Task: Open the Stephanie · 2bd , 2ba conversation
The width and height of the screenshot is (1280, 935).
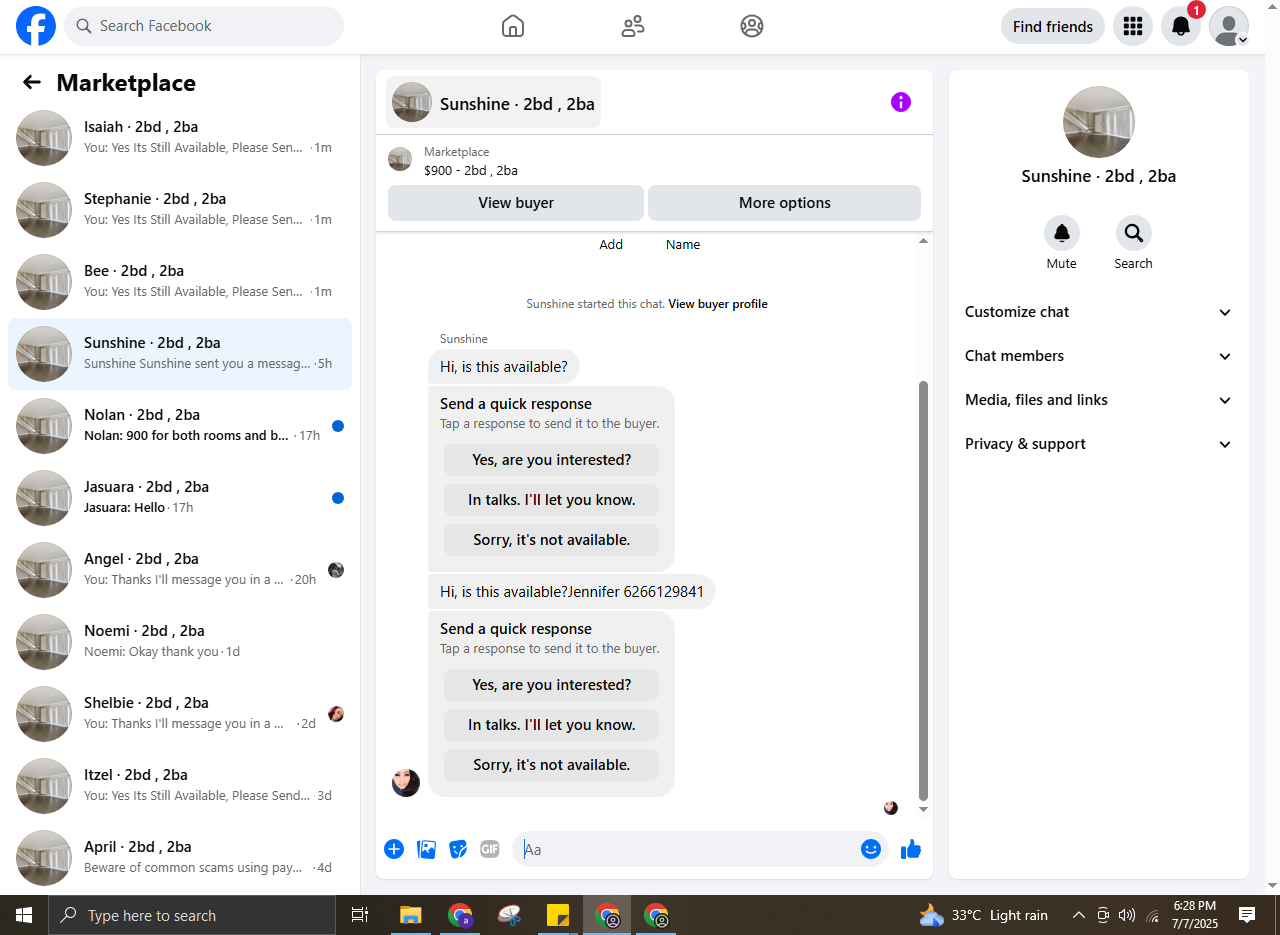Action: click(x=180, y=210)
